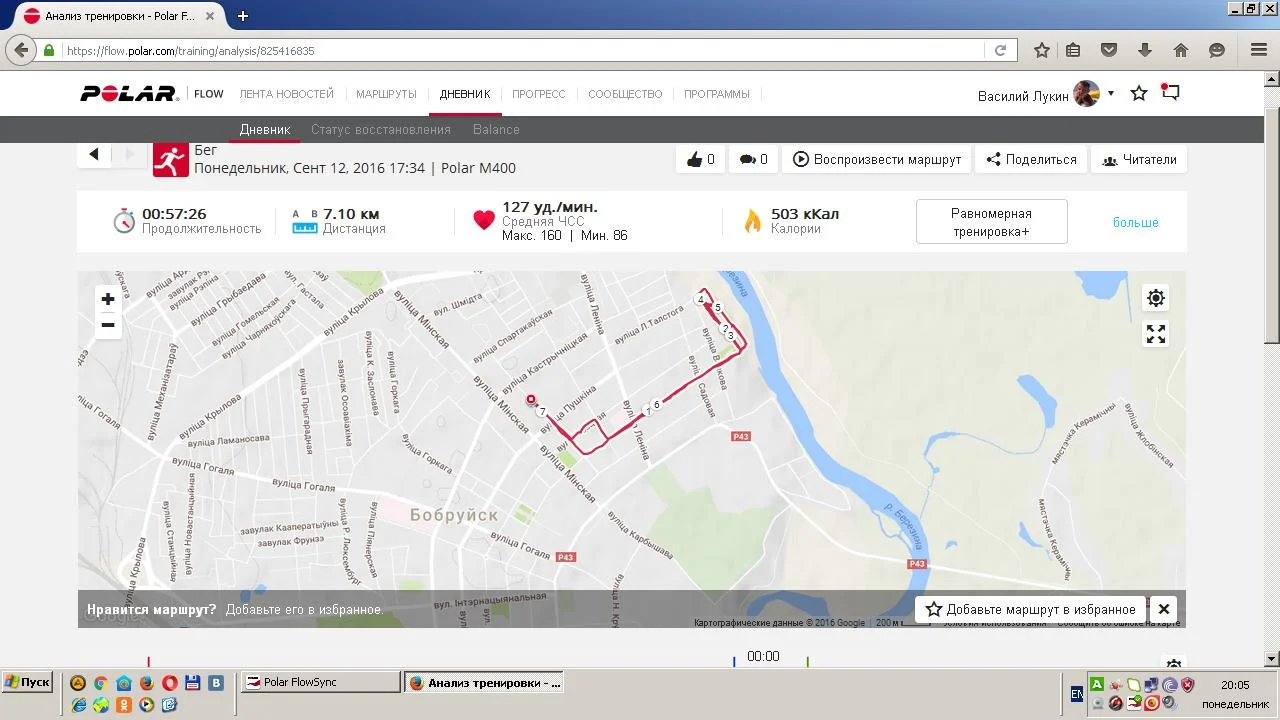
Task: Click the running sport icon
Action: pos(171,159)
